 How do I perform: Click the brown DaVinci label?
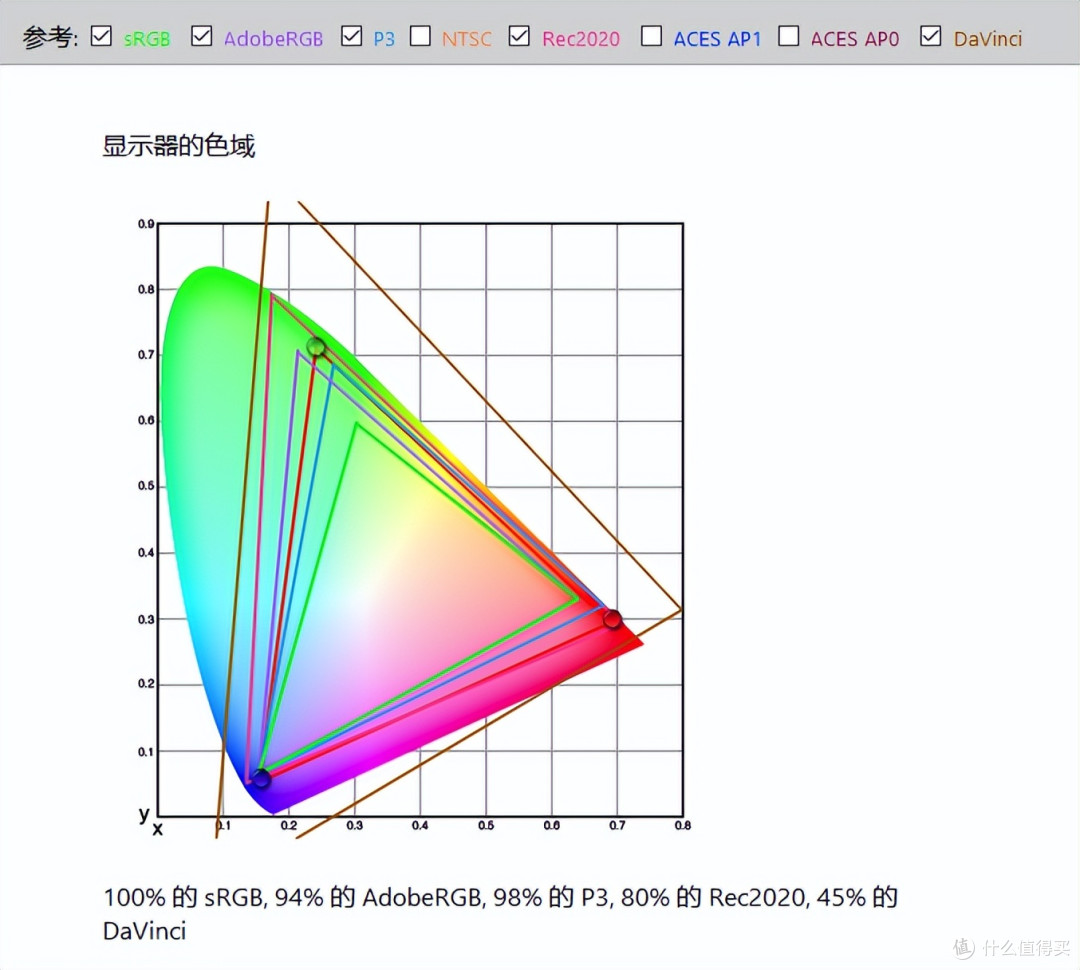[988, 39]
